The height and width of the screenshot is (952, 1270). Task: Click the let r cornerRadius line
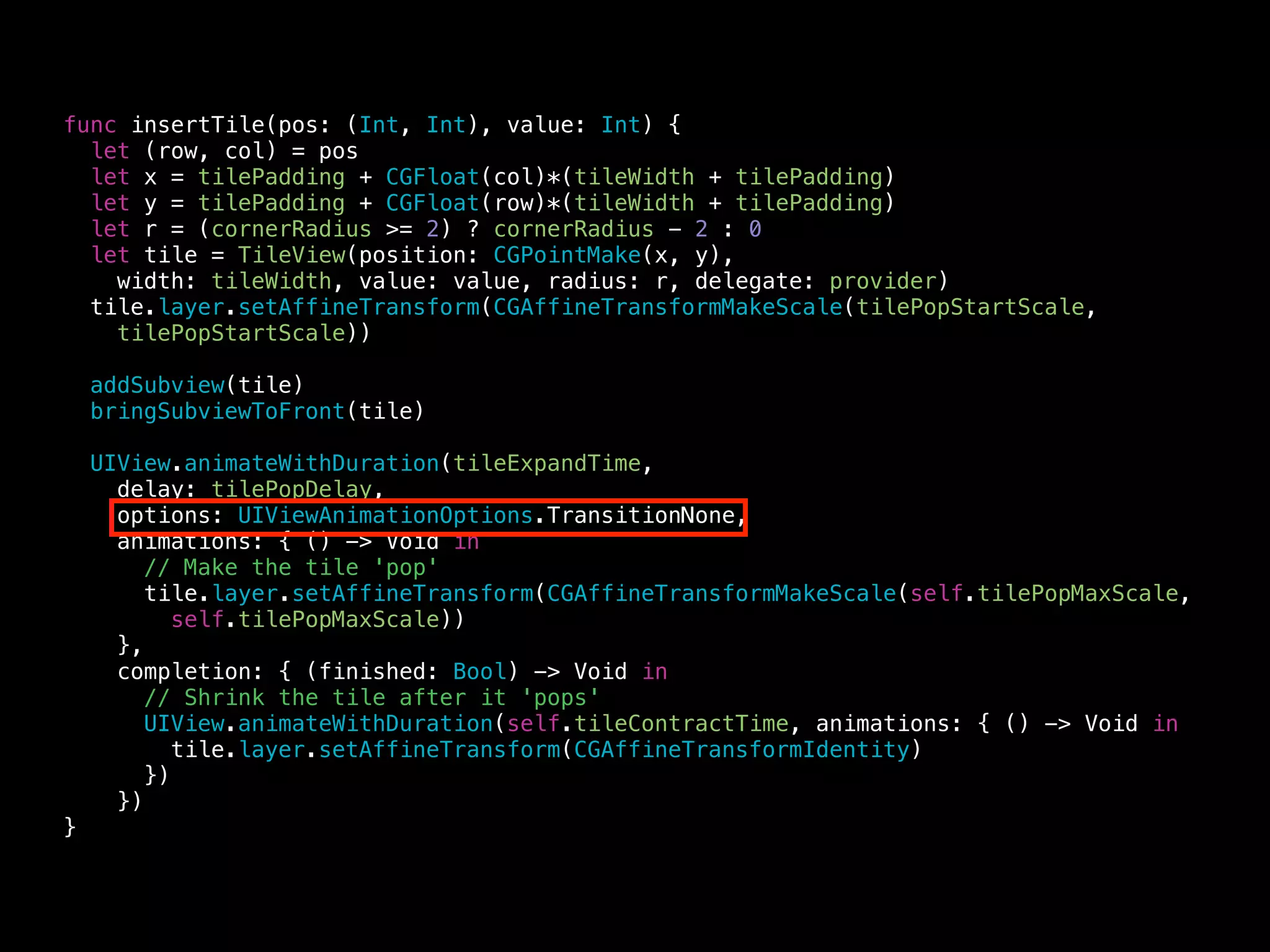point(426,229)
